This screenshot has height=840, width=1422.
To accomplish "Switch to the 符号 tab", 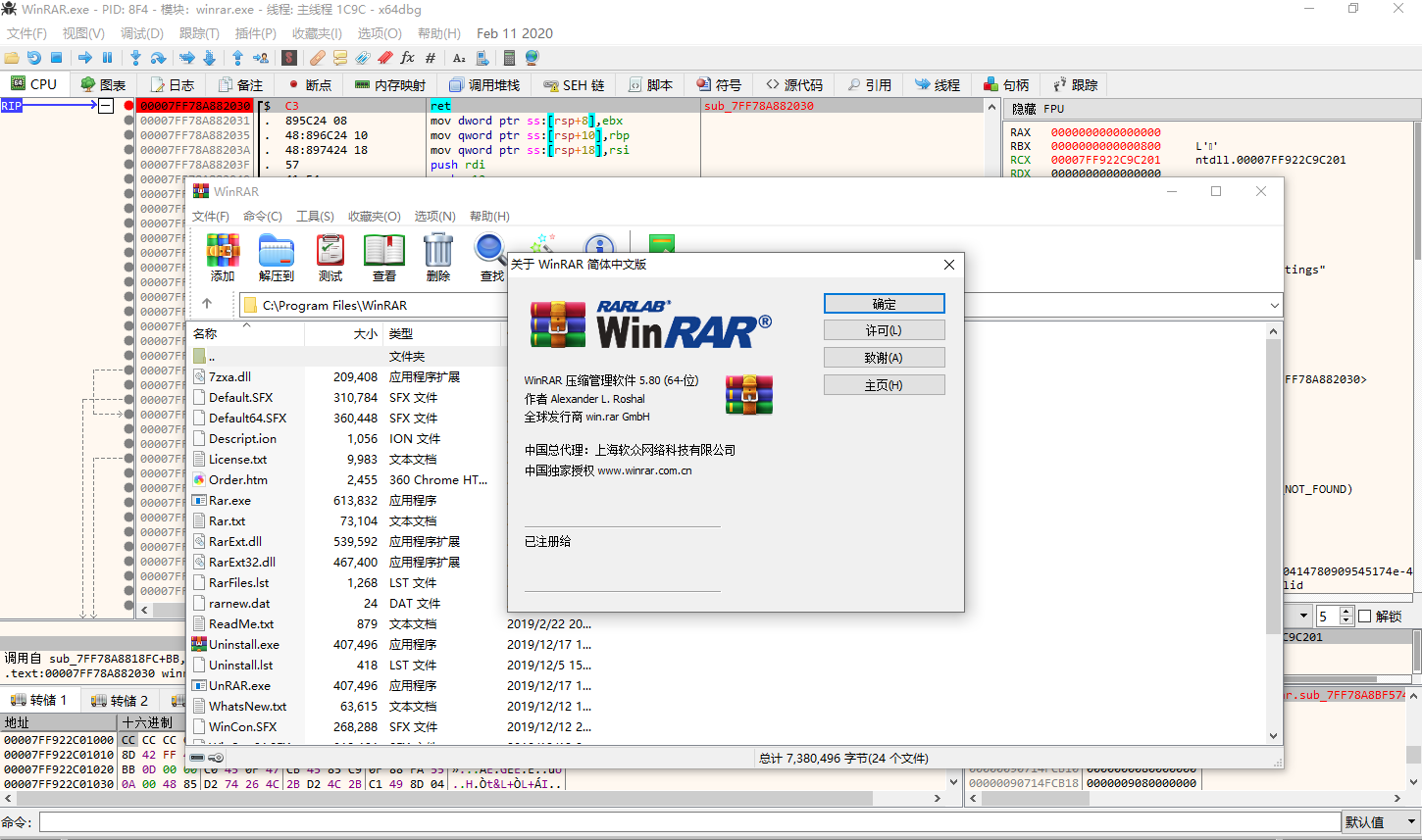I will 719,85.
